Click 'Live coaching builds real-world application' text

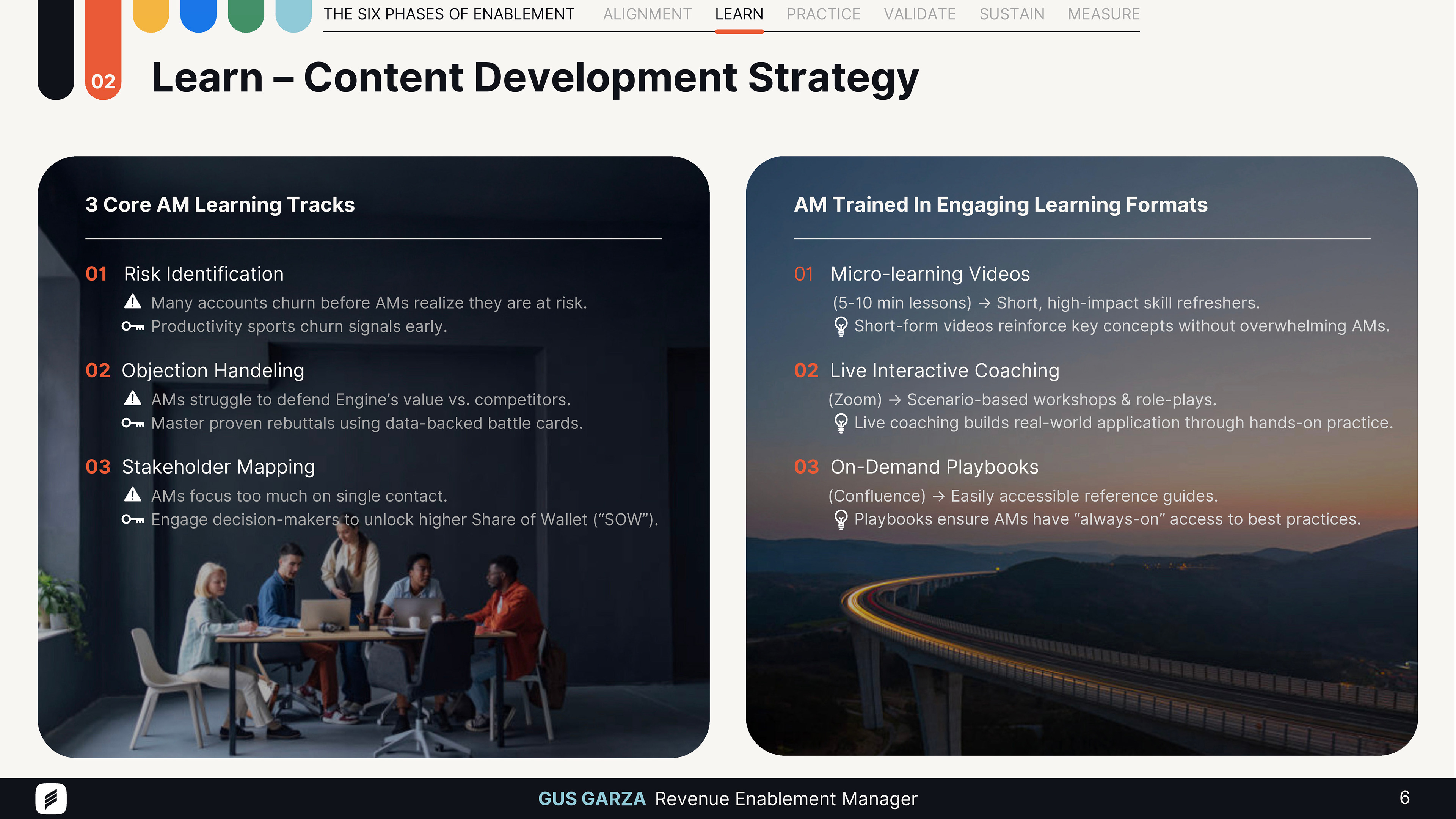(x=1123, y=423)
